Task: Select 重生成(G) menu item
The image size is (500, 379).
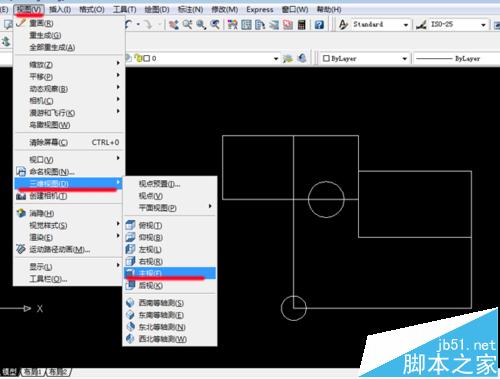Action: (69, 35)
